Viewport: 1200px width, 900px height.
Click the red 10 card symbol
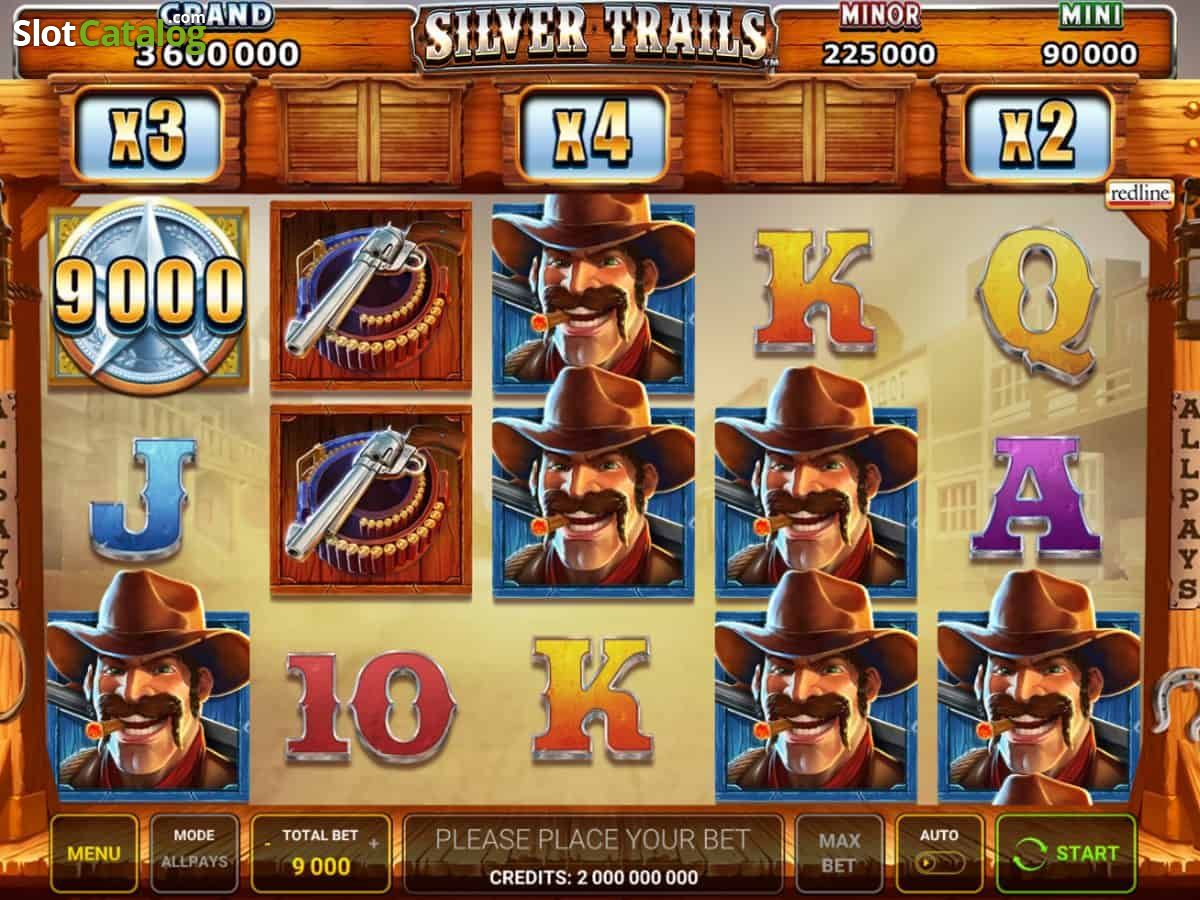click(x=371, y=707)
